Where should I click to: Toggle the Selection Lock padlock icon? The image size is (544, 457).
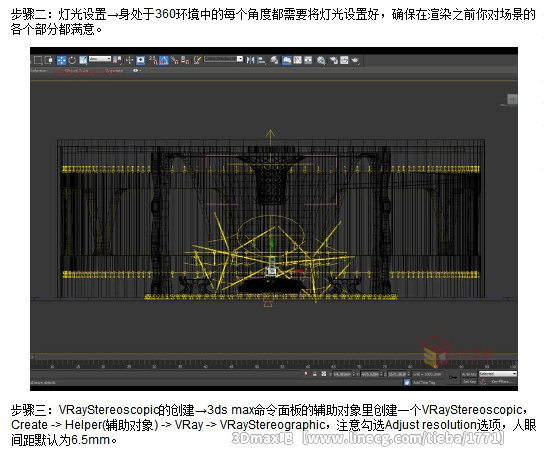point(315,374)
